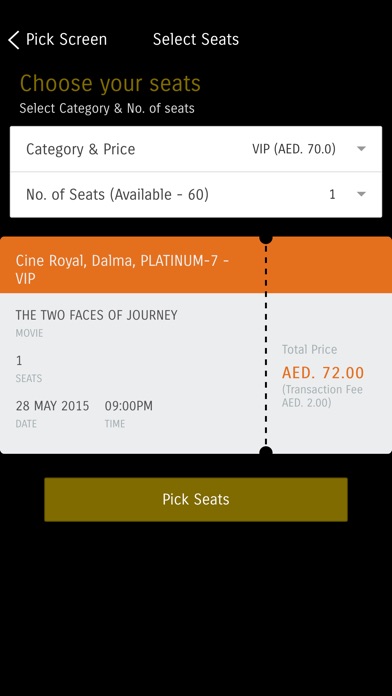The image size is (392, 696).
Task: Tap the seat count value 1
Action: [x=332, y=194]
